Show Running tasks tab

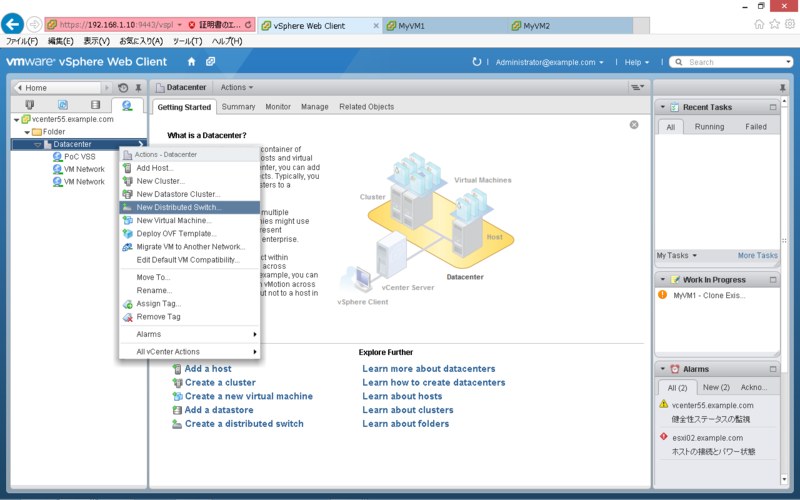click(709, 127)
